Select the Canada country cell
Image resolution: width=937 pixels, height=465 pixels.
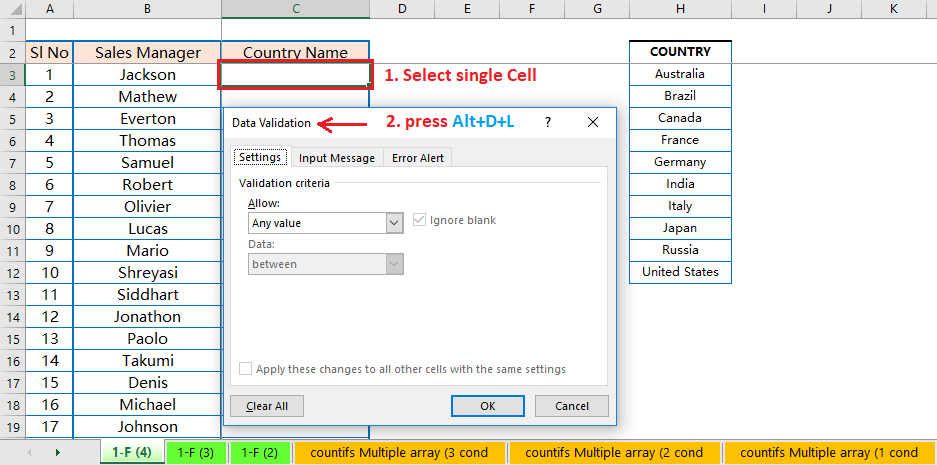680,118
